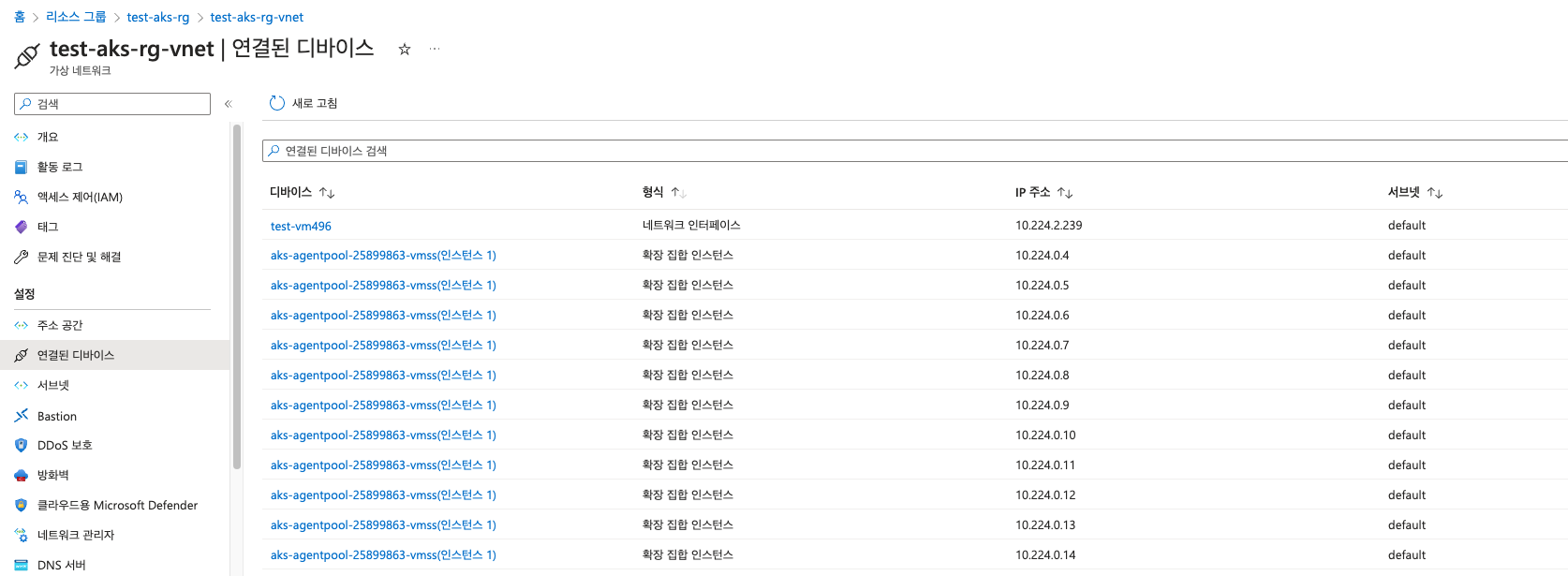Click the Network manager (네트워크 관리자) icon

pyautogui.click(x=22, y=535)
